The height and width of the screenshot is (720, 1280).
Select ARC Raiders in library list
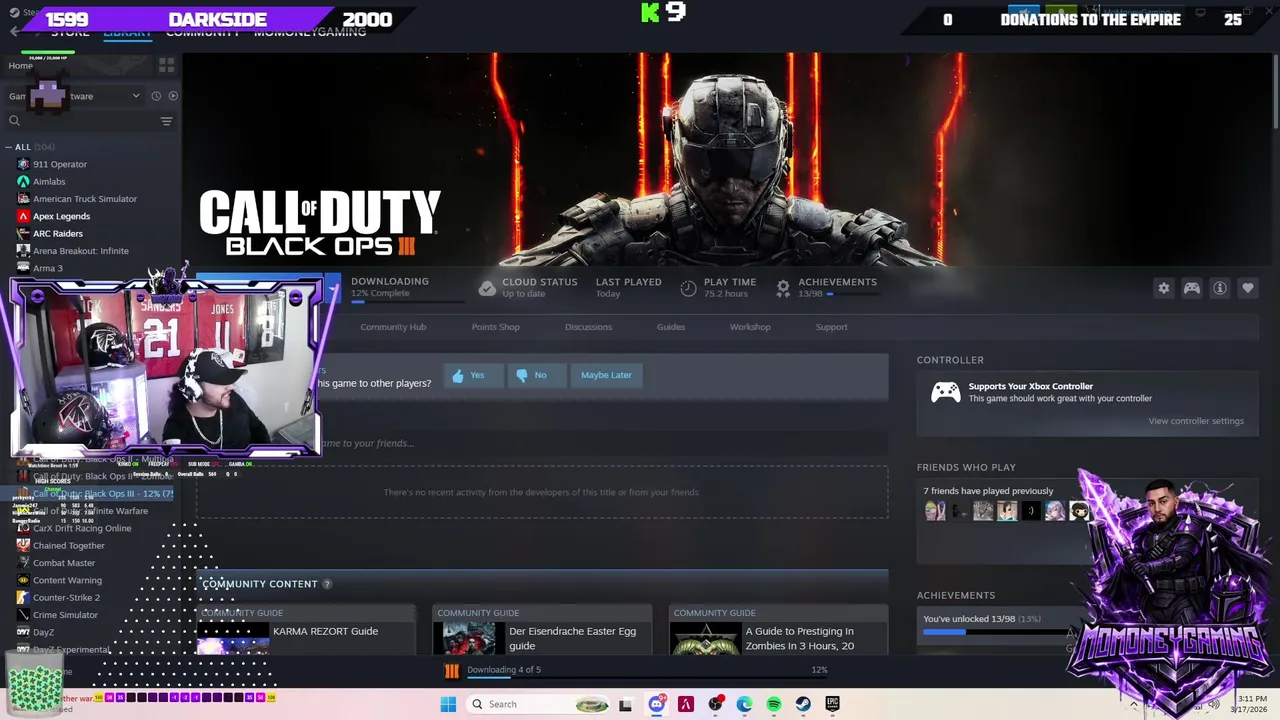pyautogui.click(x=58, y=234)
